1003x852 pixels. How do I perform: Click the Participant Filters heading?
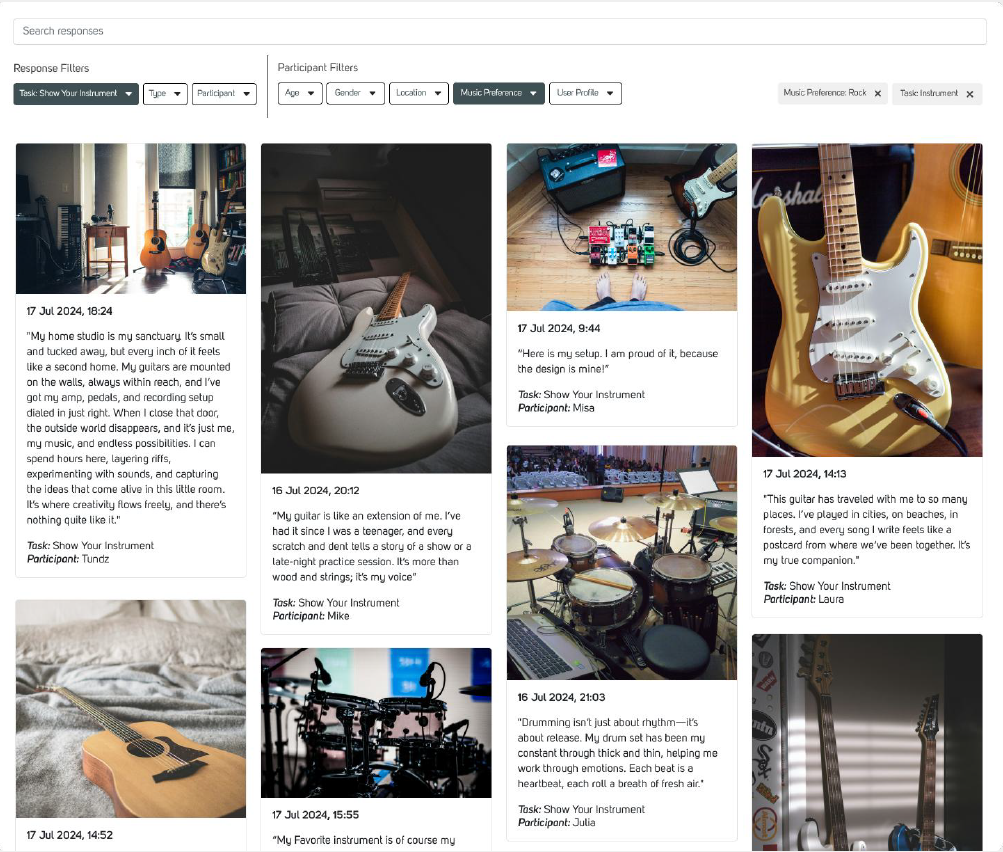[x=318, y=68]
